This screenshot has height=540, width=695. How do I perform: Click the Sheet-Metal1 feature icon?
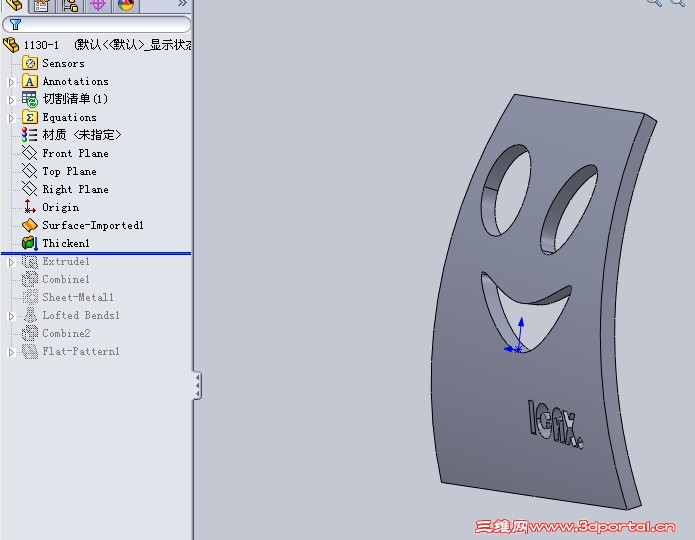[30, 297]
